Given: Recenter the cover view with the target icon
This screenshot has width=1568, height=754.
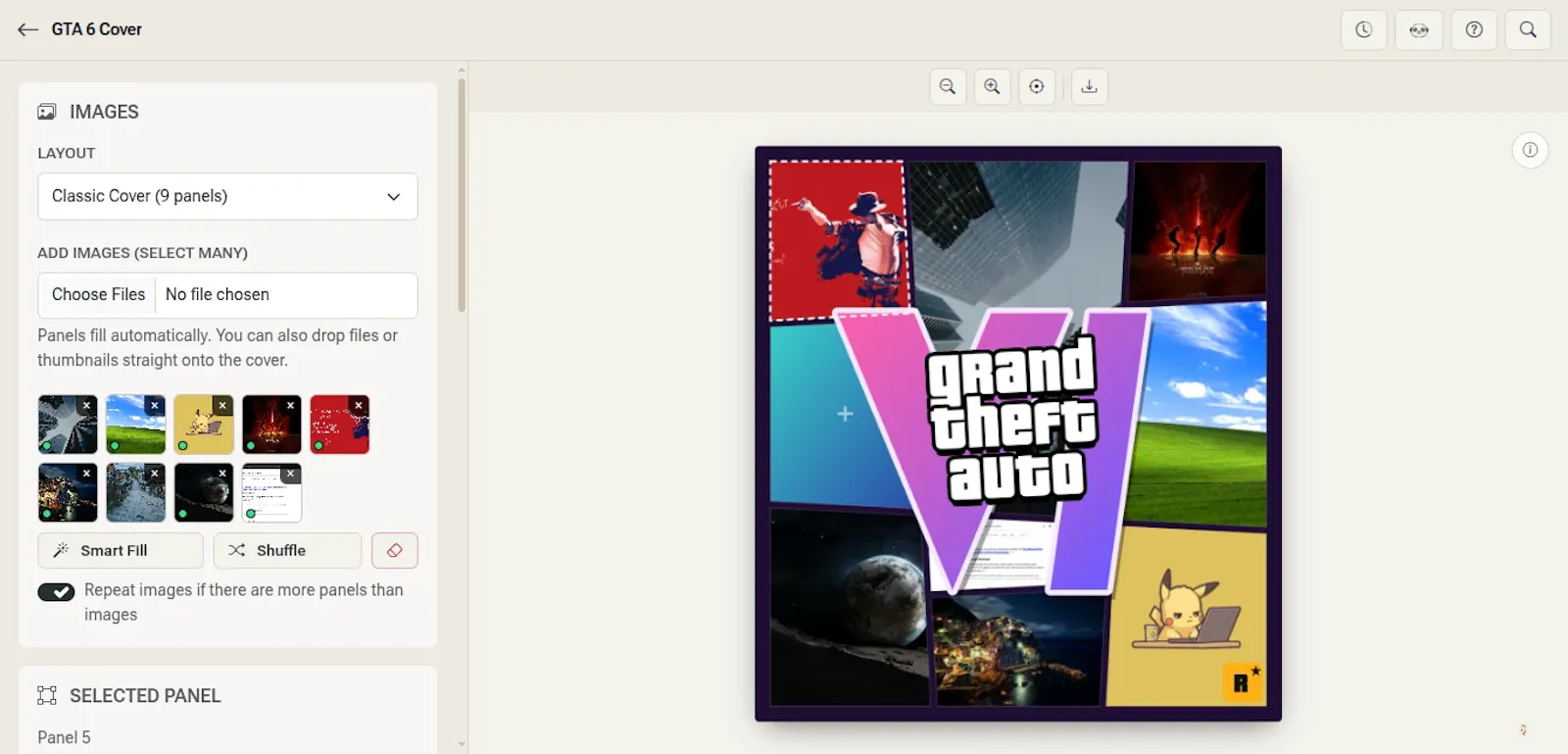Looking at the screenshot, I should pos(1037,86).
